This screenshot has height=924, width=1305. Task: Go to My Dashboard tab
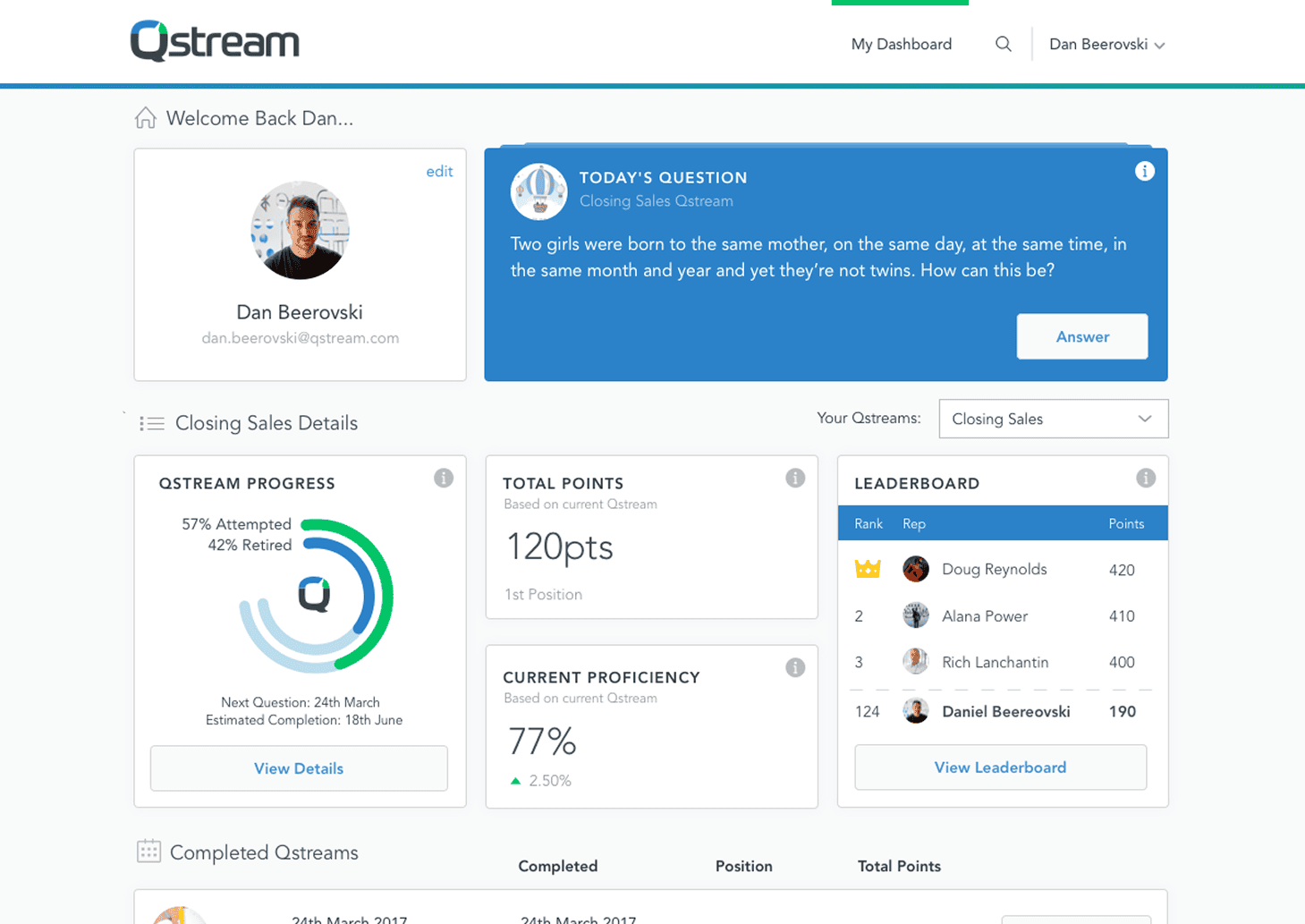point(902,44)
